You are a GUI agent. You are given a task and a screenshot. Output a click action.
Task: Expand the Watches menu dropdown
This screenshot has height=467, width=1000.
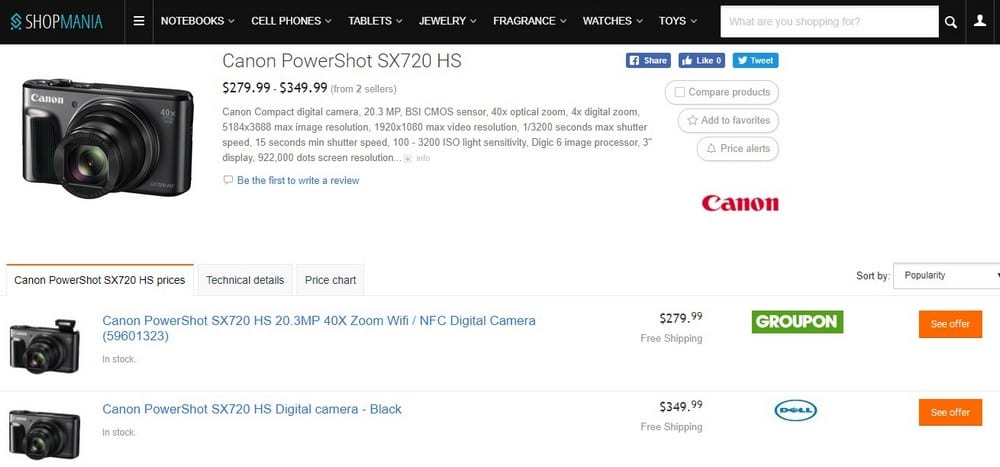tap(612, 21)
